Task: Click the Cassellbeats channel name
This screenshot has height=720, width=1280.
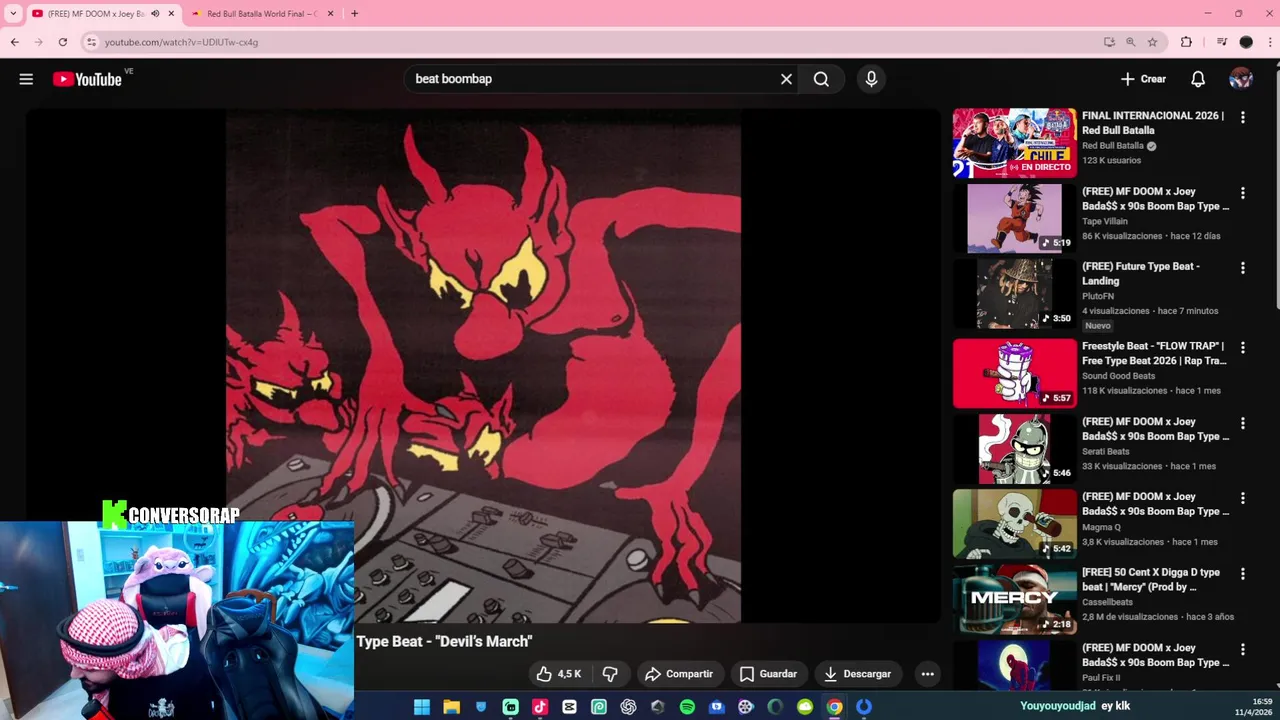Action: pyautogui.click(x=1107, y=602)
